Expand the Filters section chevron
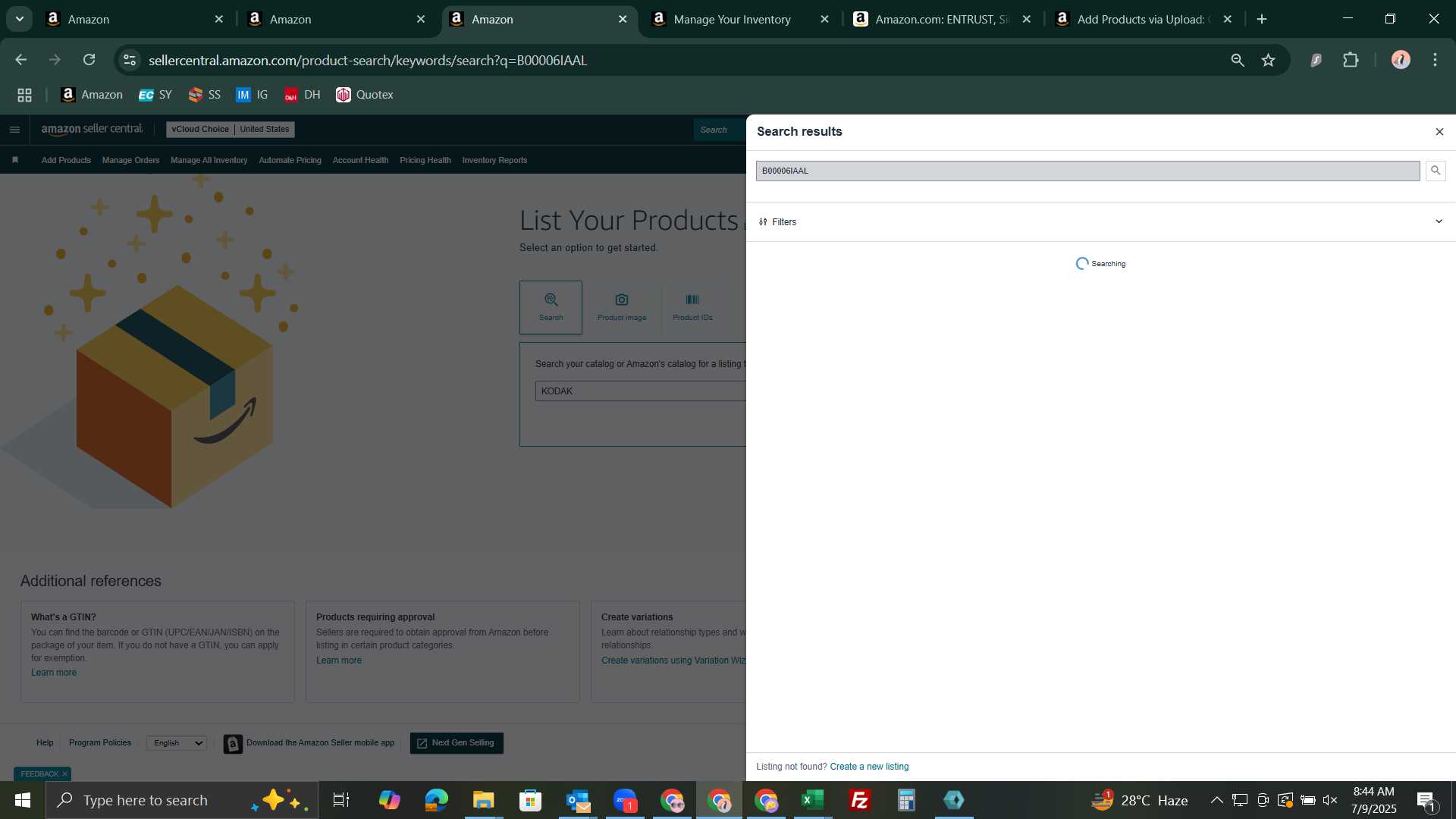The width and height of the screenshot is (1456, 819). pos(1439,221)
